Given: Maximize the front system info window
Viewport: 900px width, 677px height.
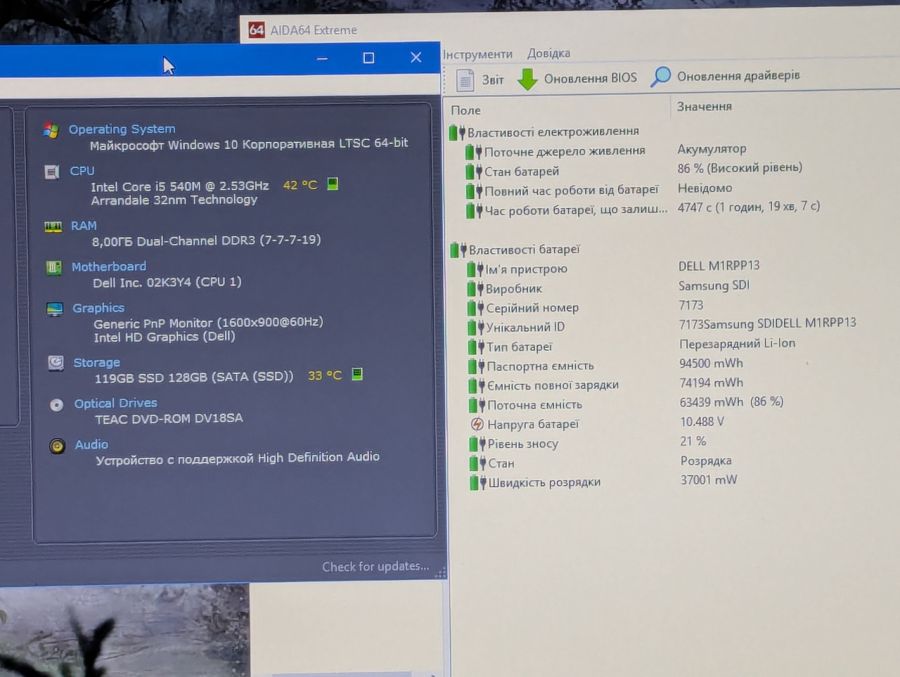Looking at the screenshot, I should [368, 58].
